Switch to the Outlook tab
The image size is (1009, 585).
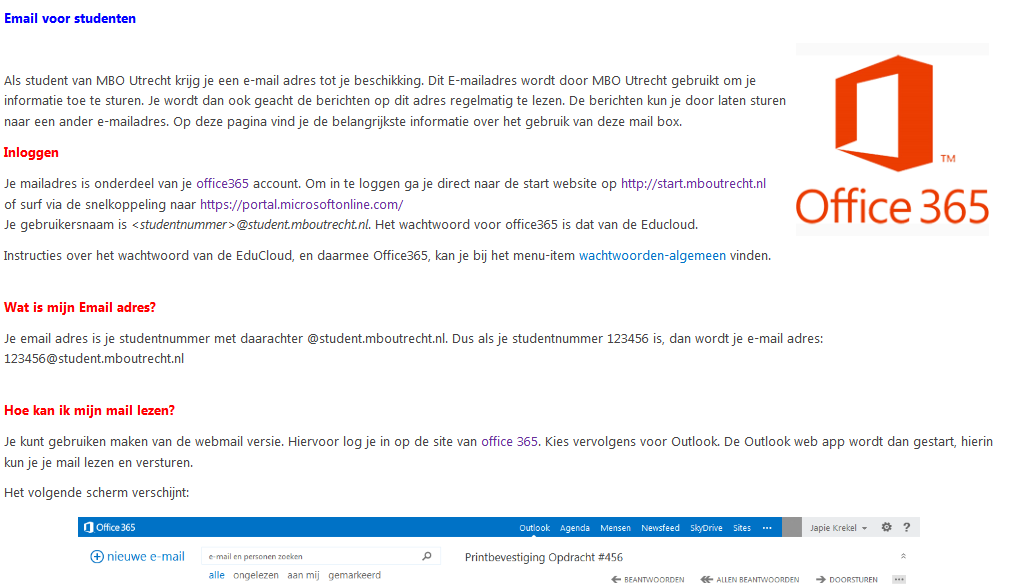coord(535,528)
